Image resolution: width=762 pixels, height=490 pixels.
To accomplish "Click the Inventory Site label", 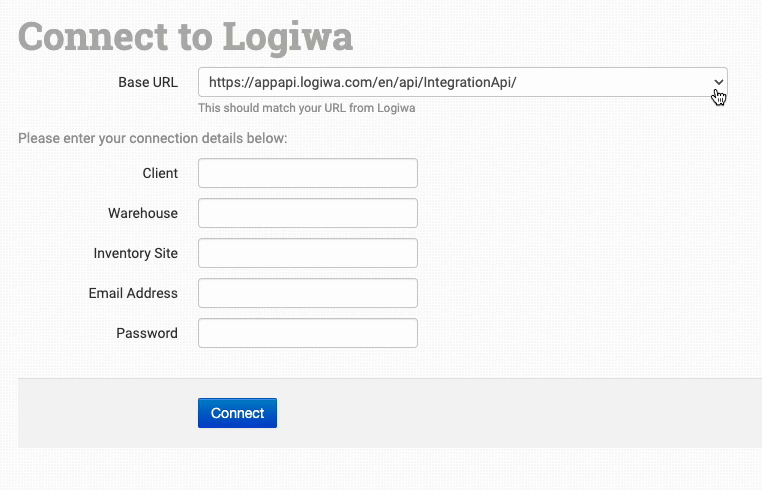I will pyautogui.click(x=136, y=253).
